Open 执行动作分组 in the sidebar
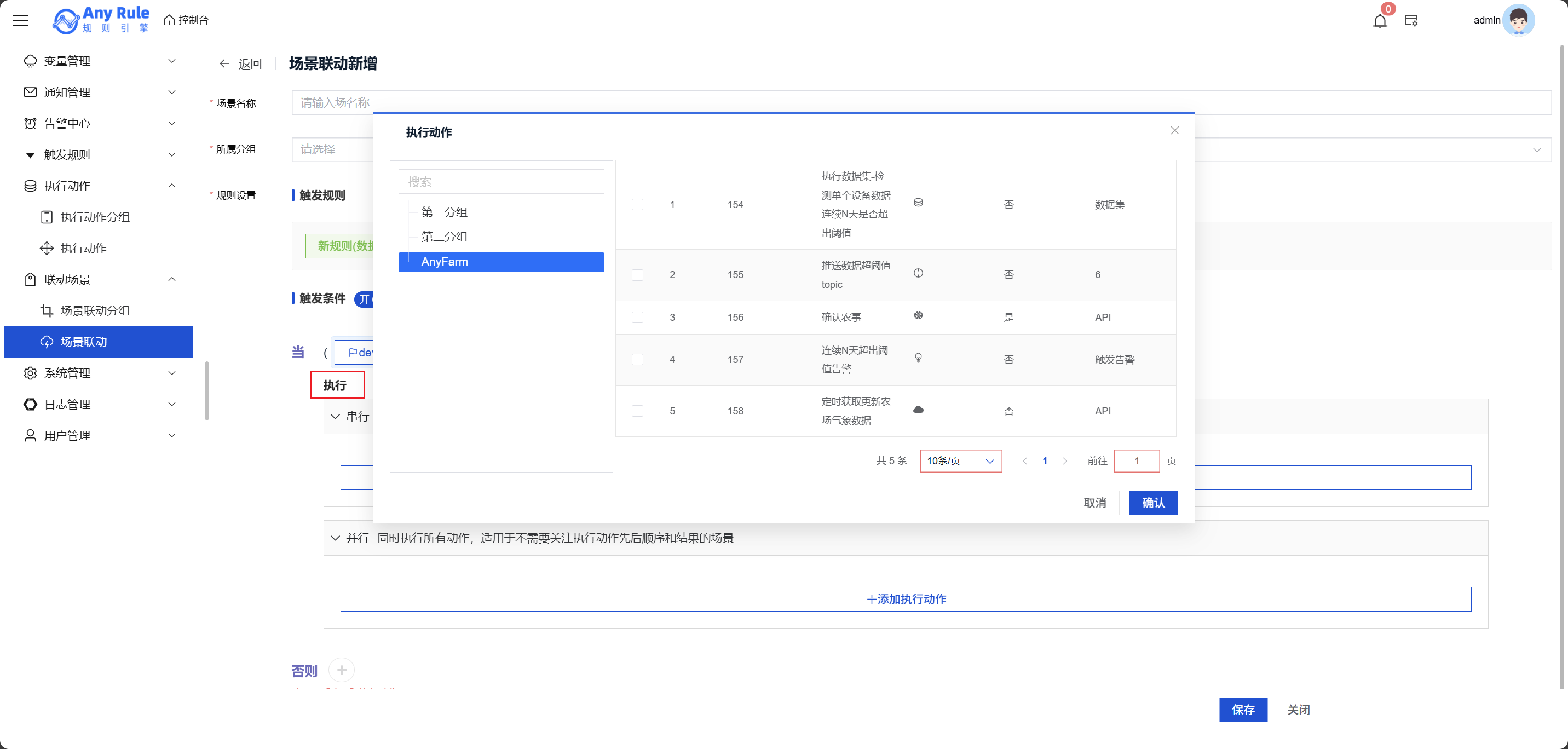1568x749 pixels. click(x=95, y=217)
